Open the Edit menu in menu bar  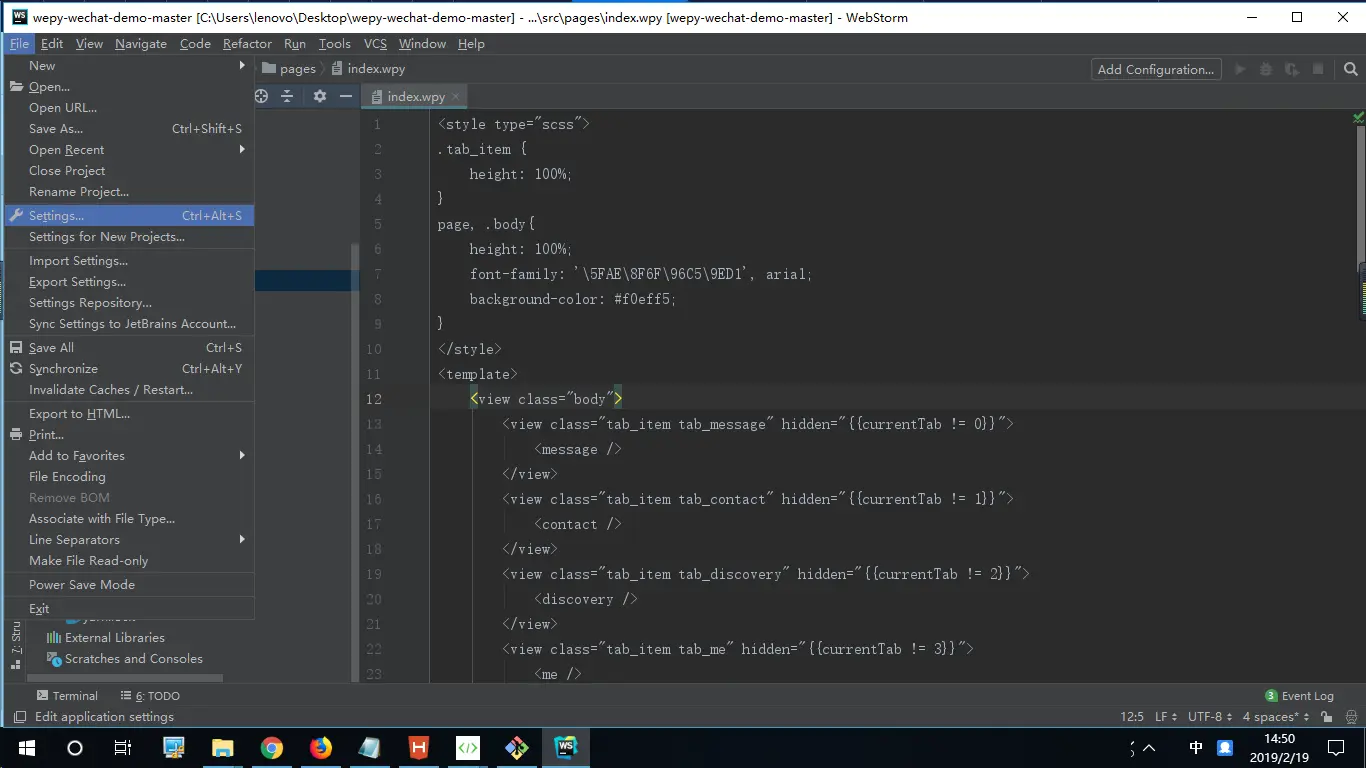click(52, 43)
